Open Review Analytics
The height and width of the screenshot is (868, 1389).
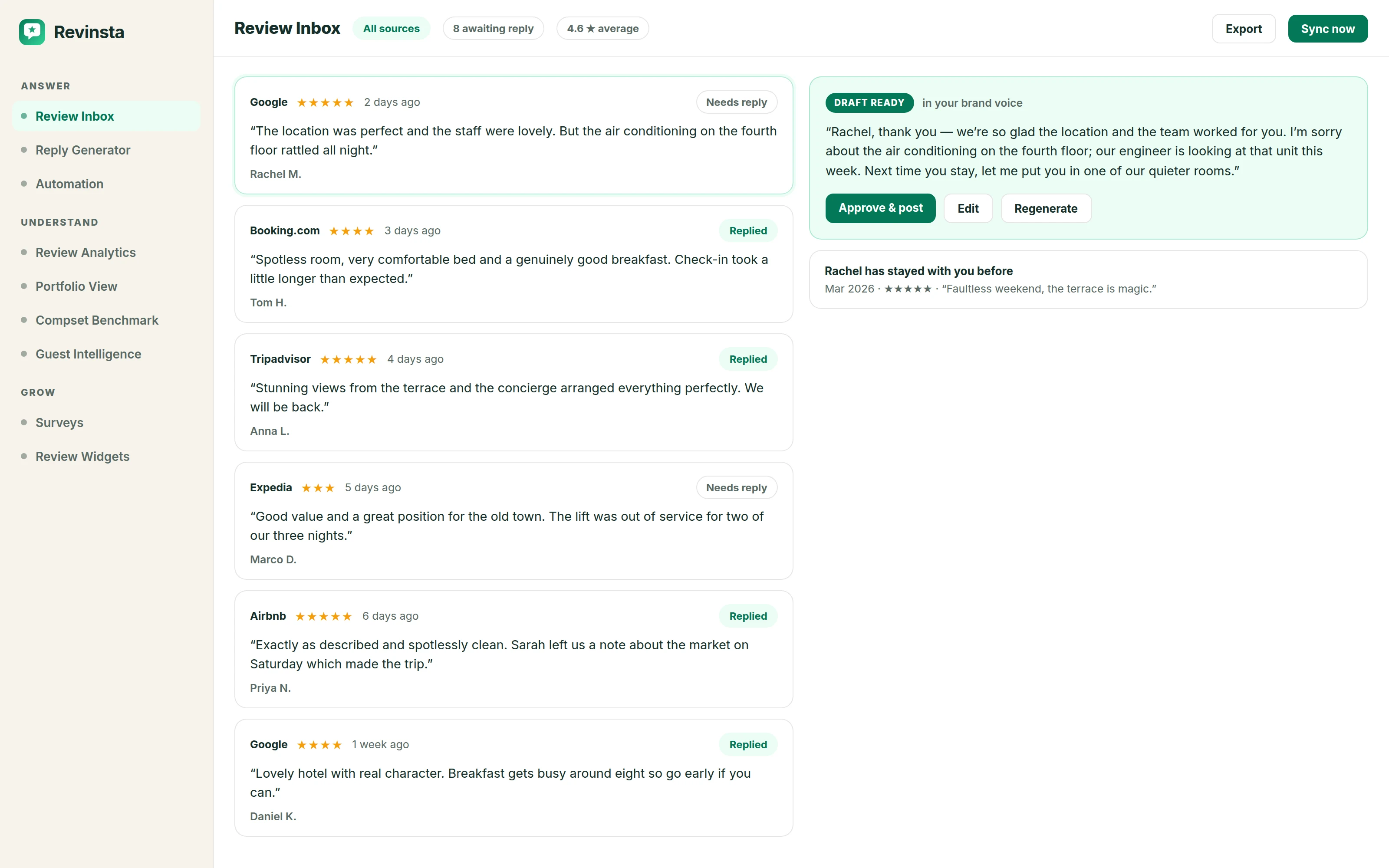click(106, 253)
